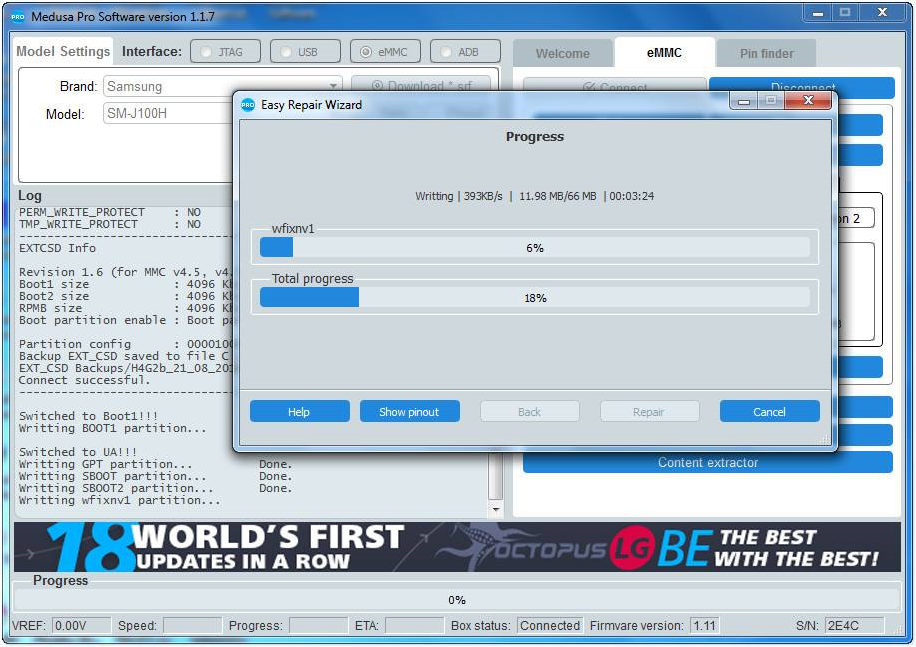The height and width of the screenshot is (647, 916).
Task: Click log line 'PERM_WRITE_PROTECT : NO'
Action: (110, 212)
